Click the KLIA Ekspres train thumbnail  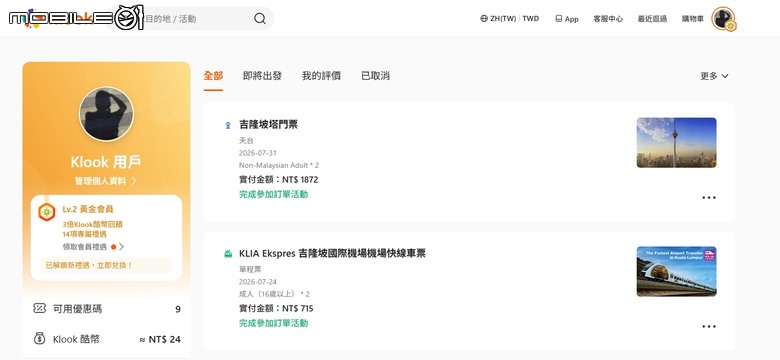tap(677, 271)
